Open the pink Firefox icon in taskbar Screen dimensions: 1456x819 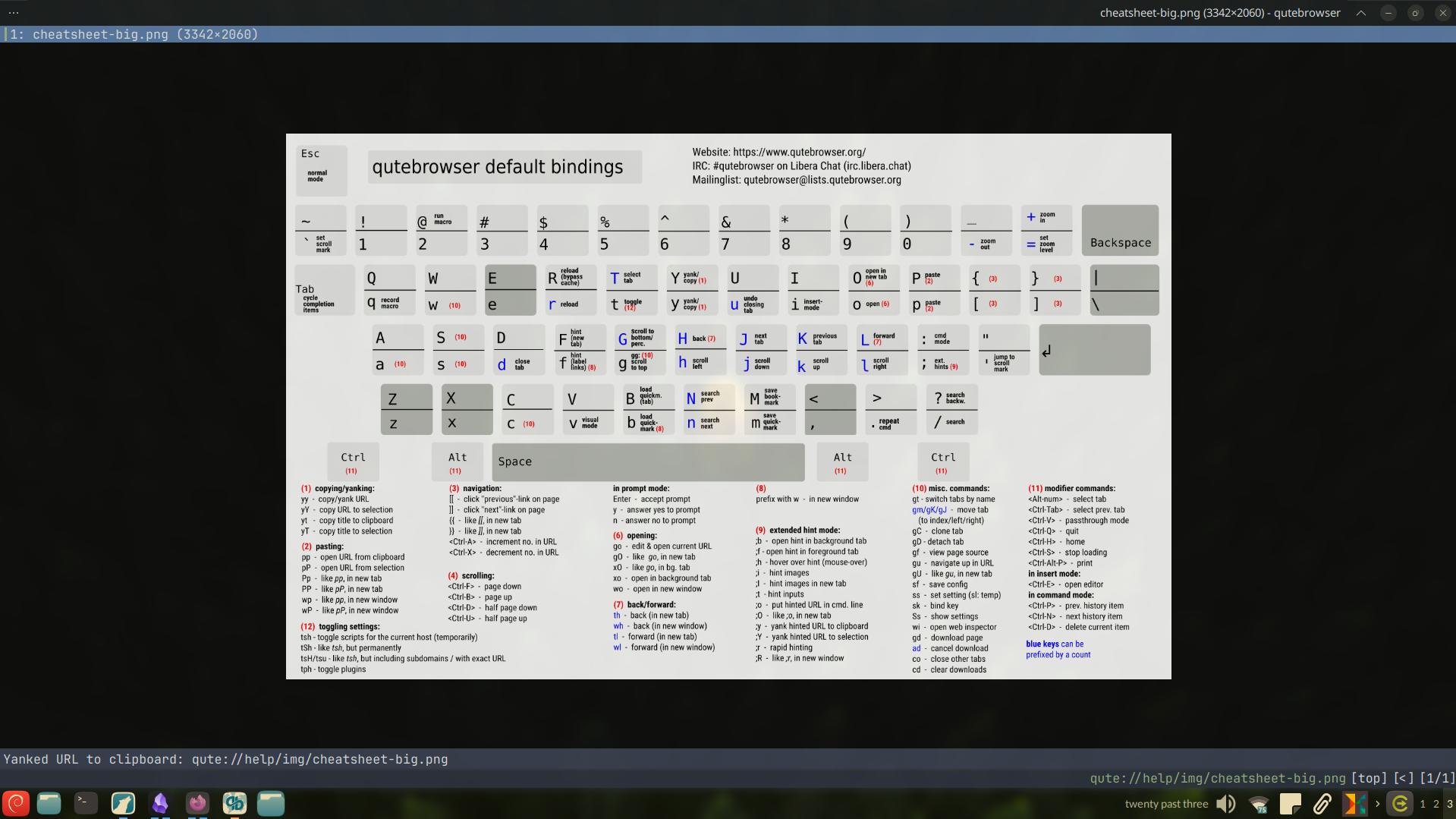197,803
